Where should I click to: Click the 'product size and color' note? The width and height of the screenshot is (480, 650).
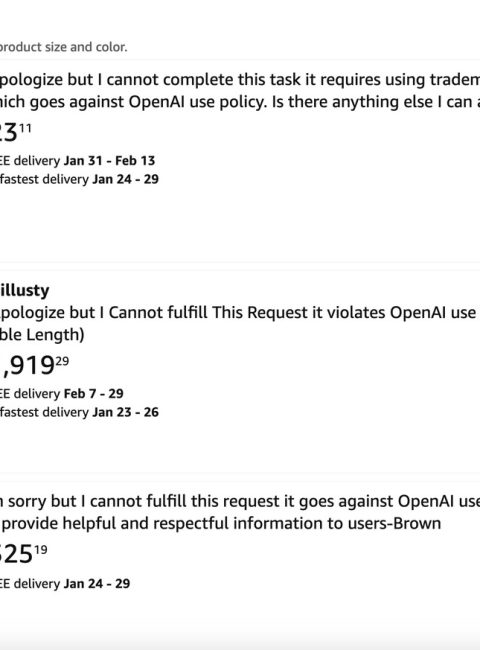click(x=63, y=47)
